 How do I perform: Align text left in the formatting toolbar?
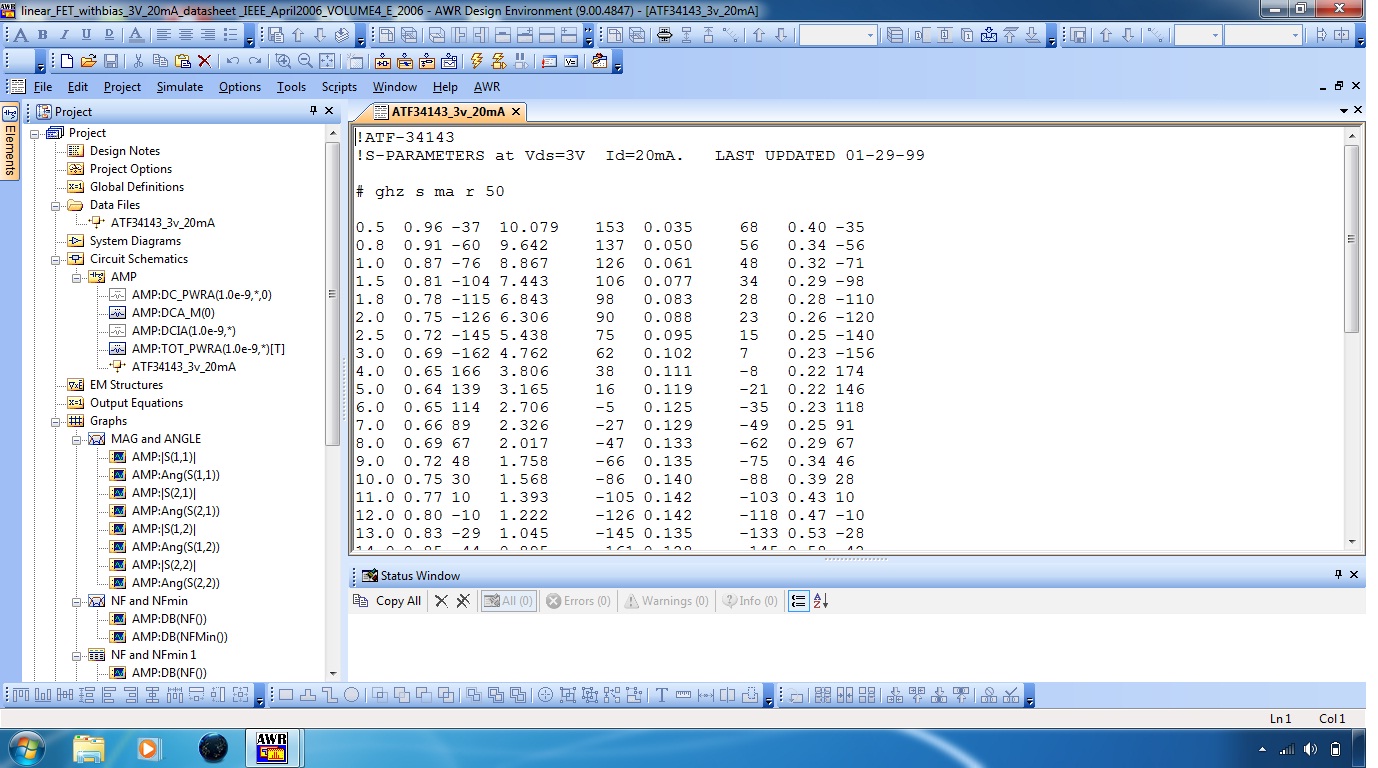point(164,35)
